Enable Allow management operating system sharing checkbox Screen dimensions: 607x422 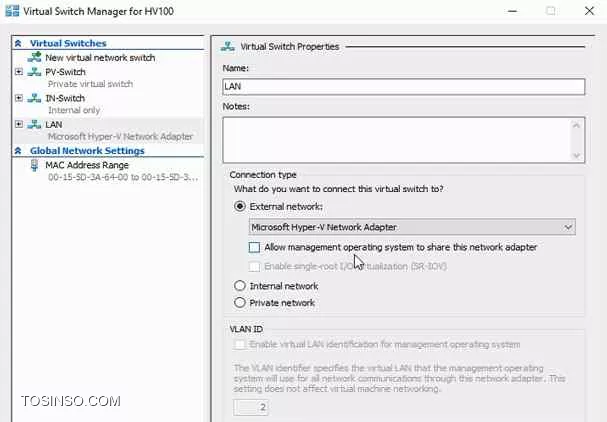pyautogui.click(x=254, y=247)
